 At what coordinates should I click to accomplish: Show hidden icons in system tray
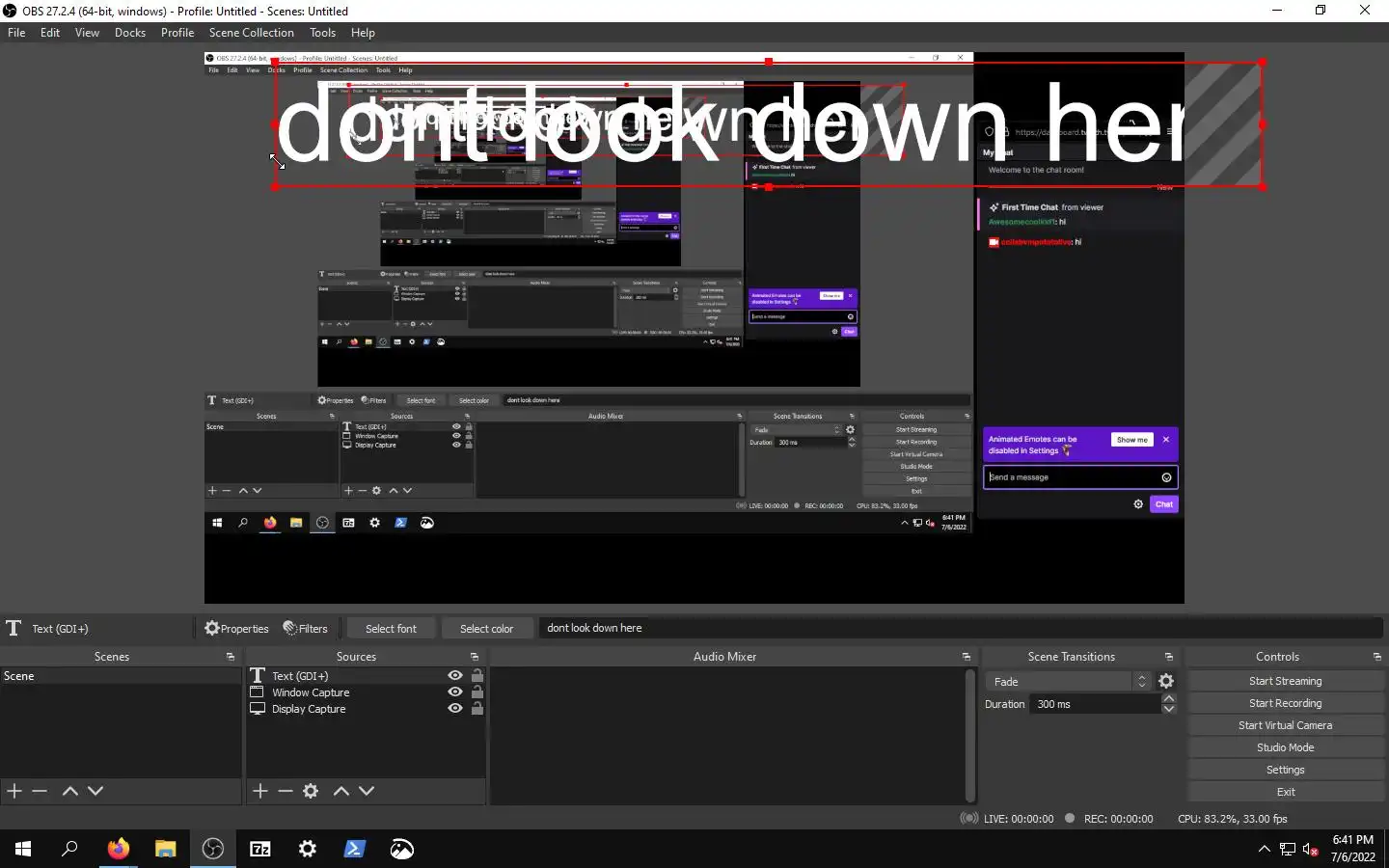(x=1264, y=849)
